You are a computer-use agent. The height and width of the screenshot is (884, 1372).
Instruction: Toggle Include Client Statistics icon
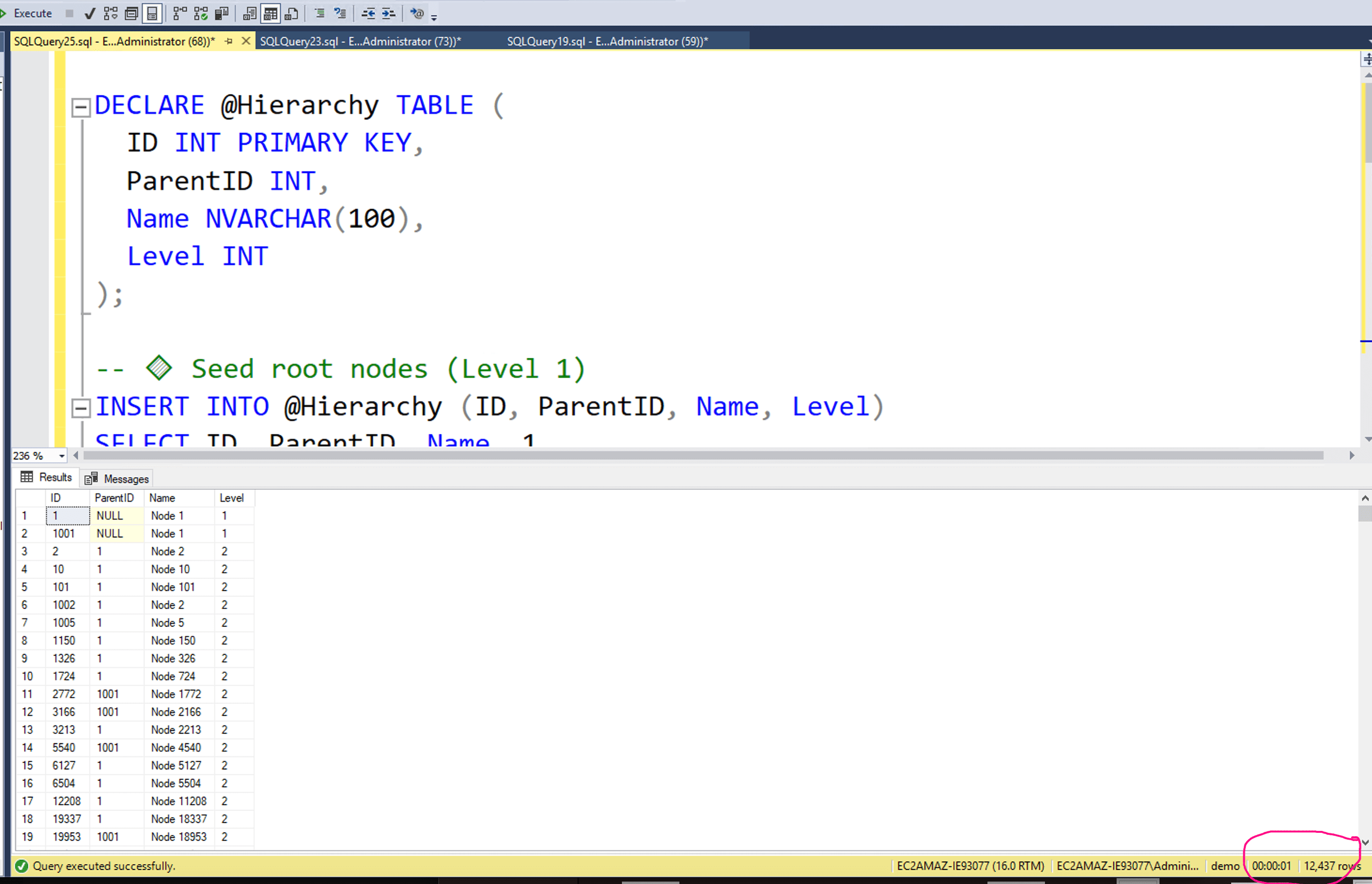(222, 13)
